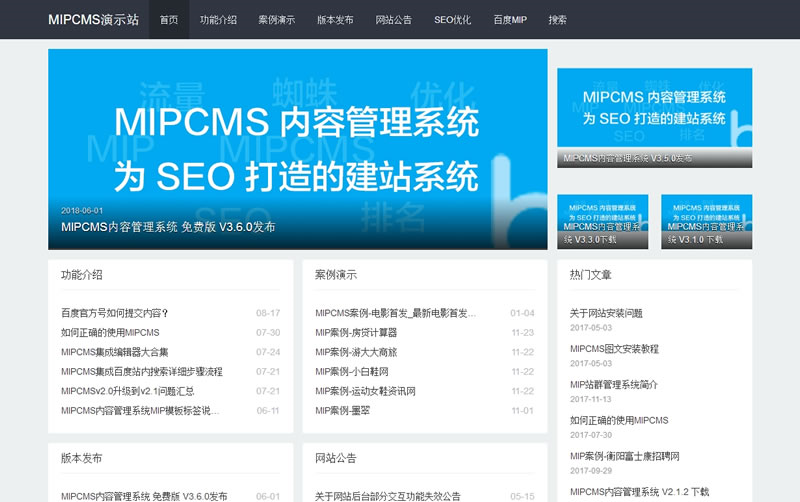800x502 pixels.
Task: Open article MIPCMSv2.0升级到v2.1问题汇总
Action: [128, 391]
